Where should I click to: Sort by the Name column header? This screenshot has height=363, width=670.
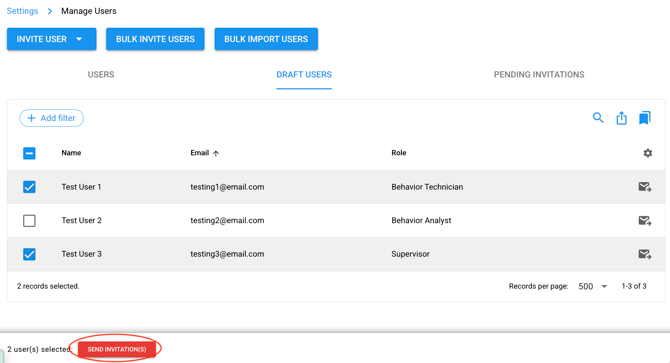(x=71, y=153)
